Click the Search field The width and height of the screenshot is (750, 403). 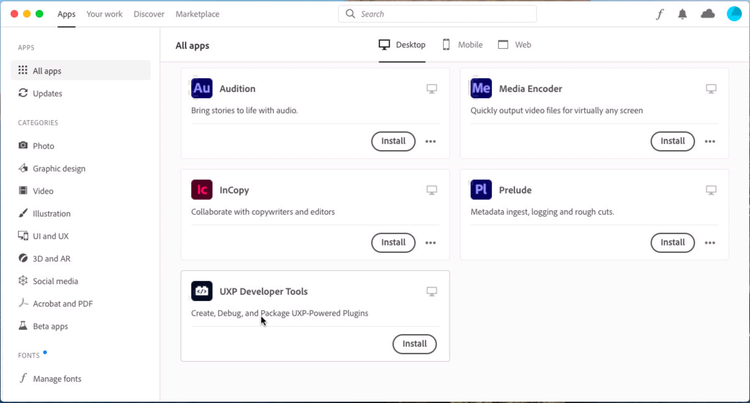(x=437, y=14)
